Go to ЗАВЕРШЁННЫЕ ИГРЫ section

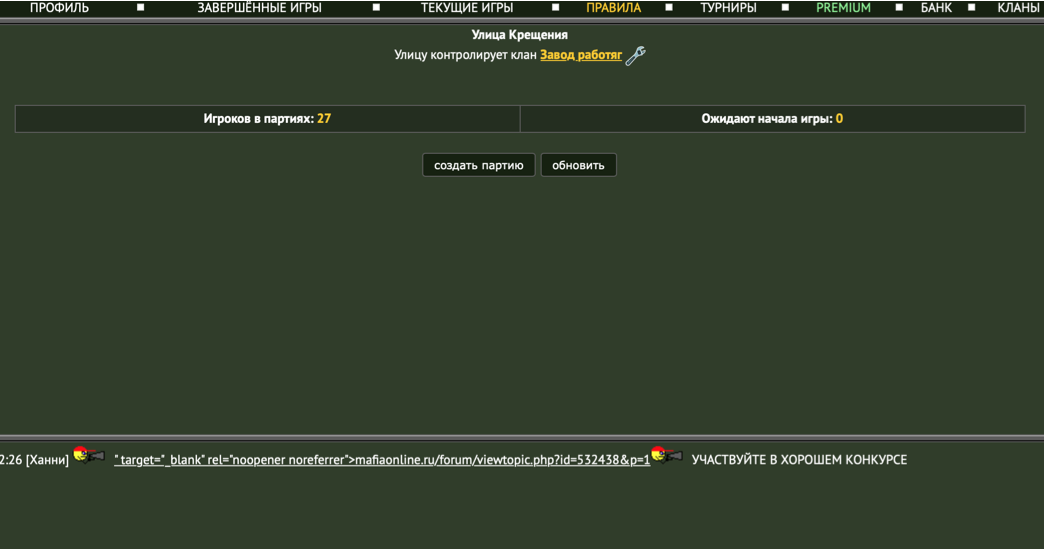pyautogui.click(x=259, y=8)
